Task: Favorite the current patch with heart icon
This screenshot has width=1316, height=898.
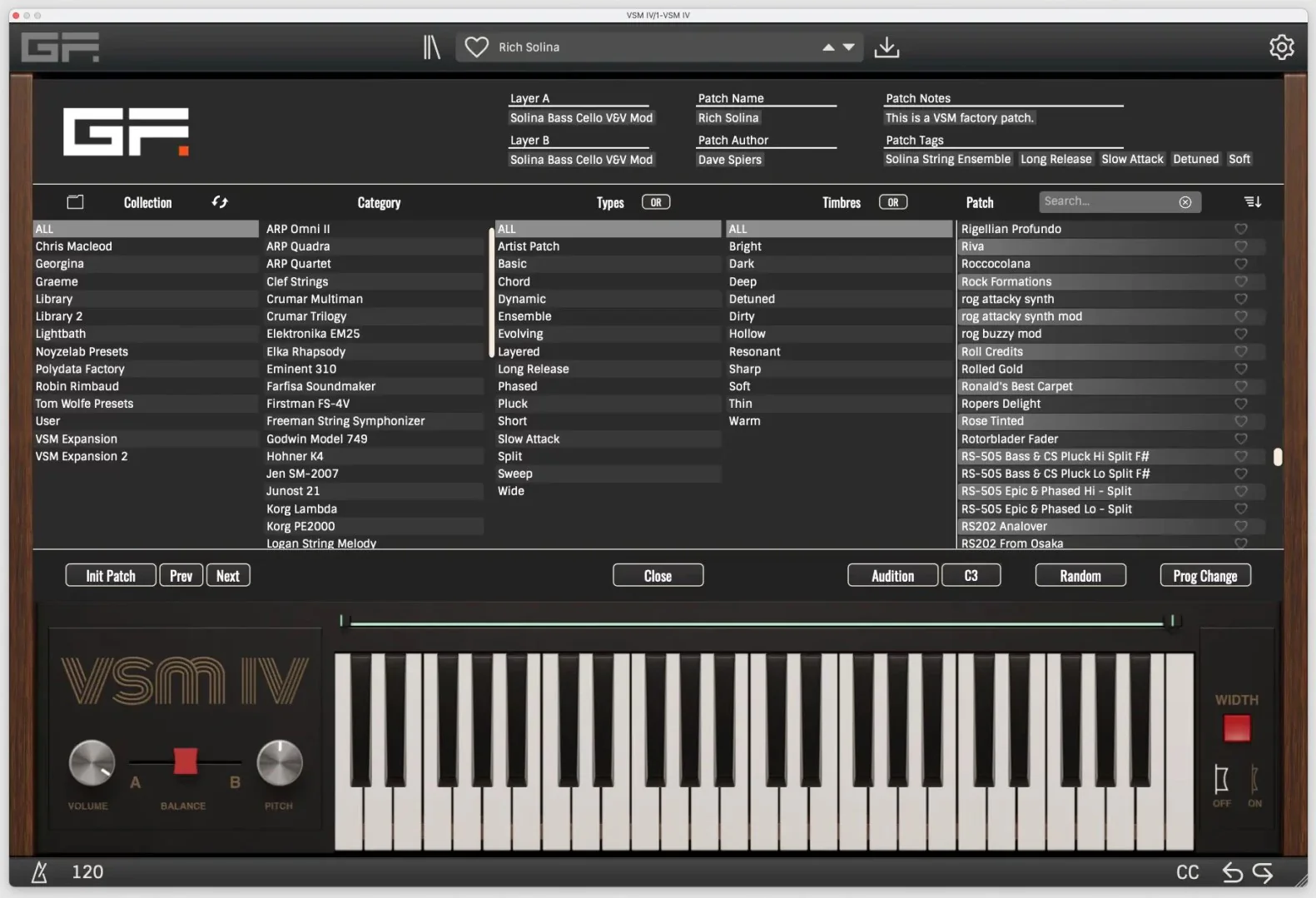Action: 476,47
